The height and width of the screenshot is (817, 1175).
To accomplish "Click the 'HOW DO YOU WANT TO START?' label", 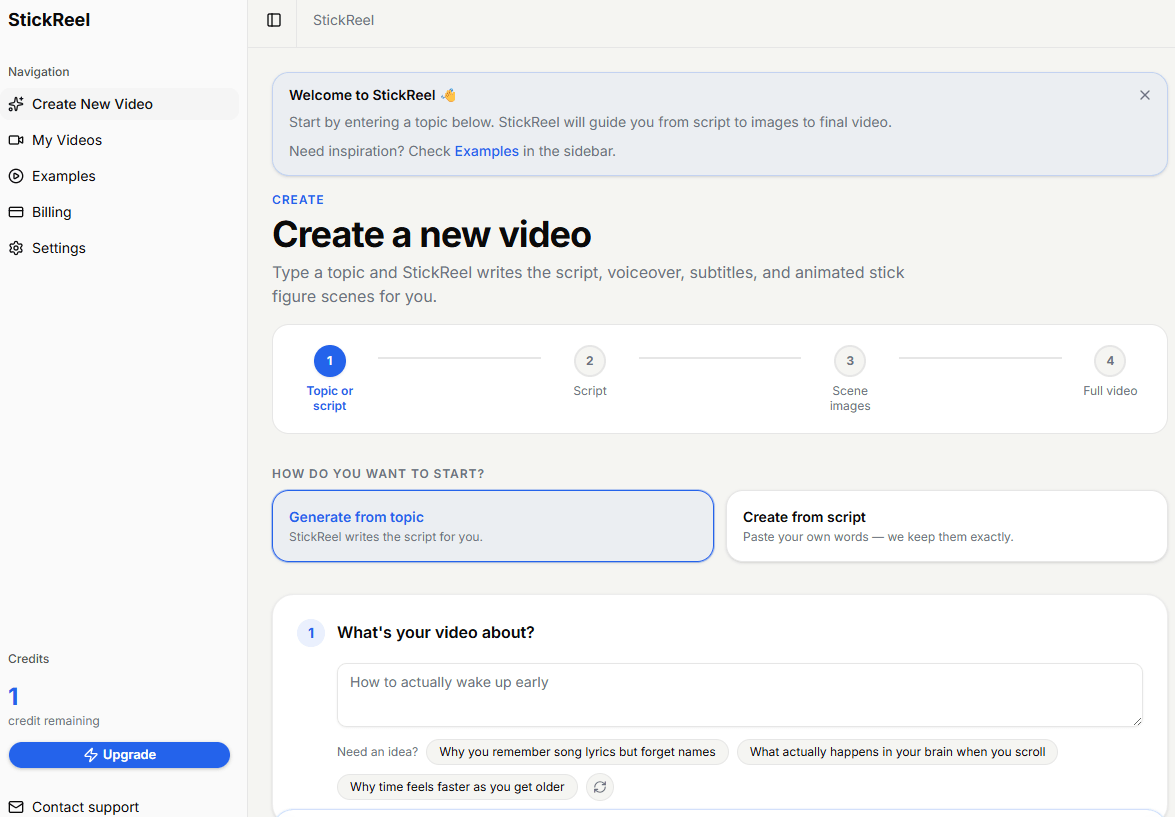I will coord(378,474).
